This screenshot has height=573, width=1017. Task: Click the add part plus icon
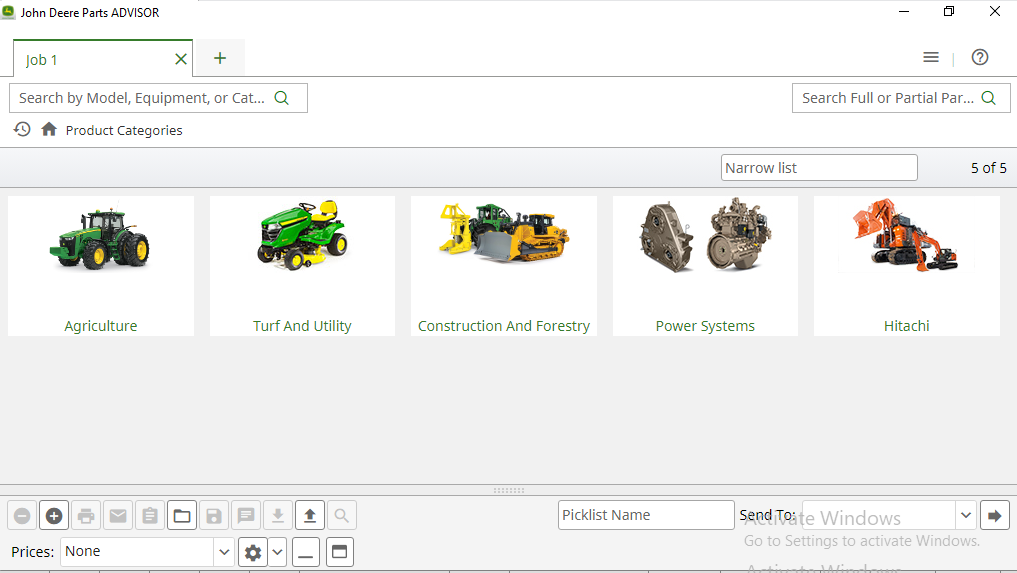click(54, 516)
